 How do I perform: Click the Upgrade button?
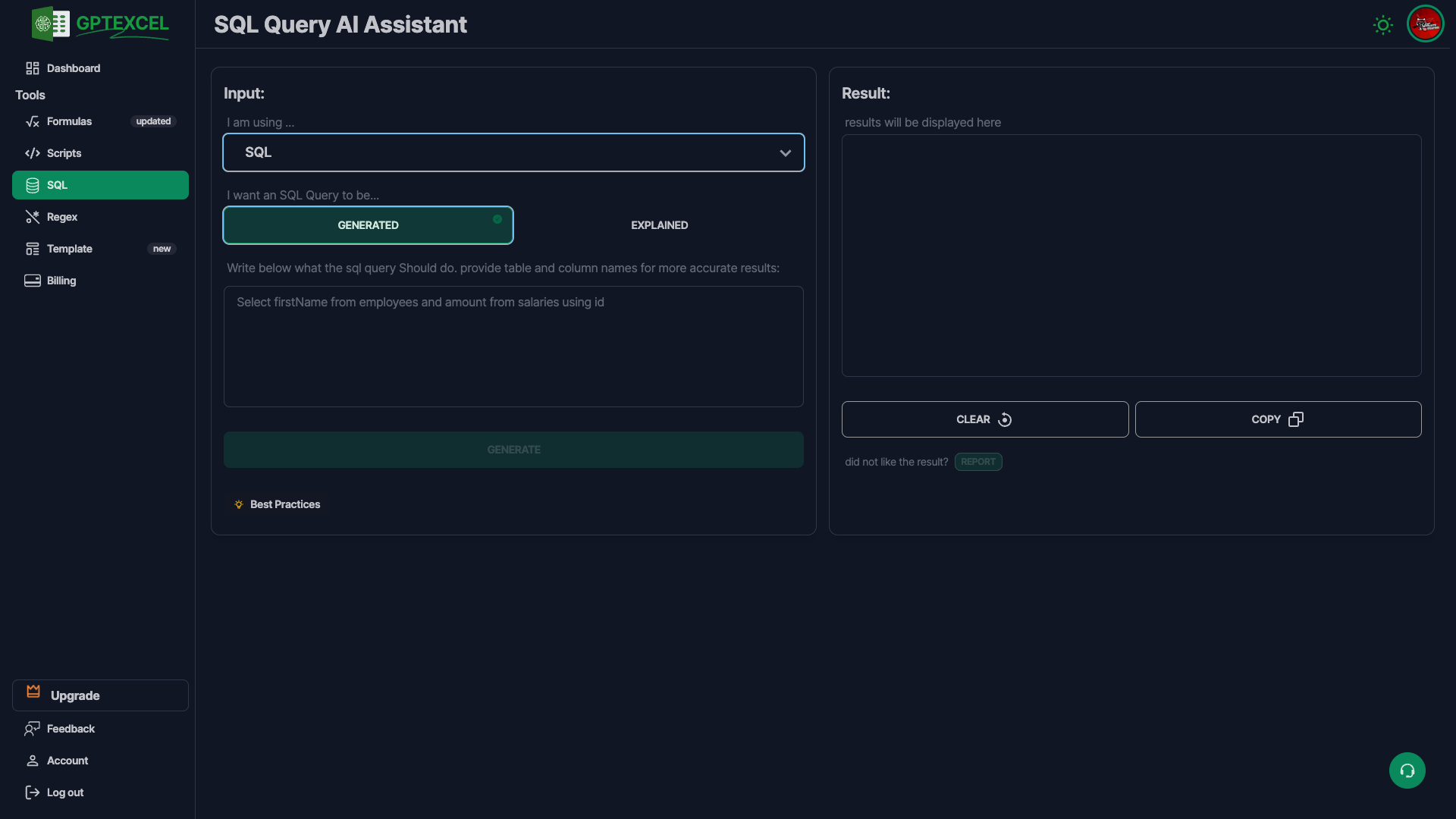tap(100, 695)
